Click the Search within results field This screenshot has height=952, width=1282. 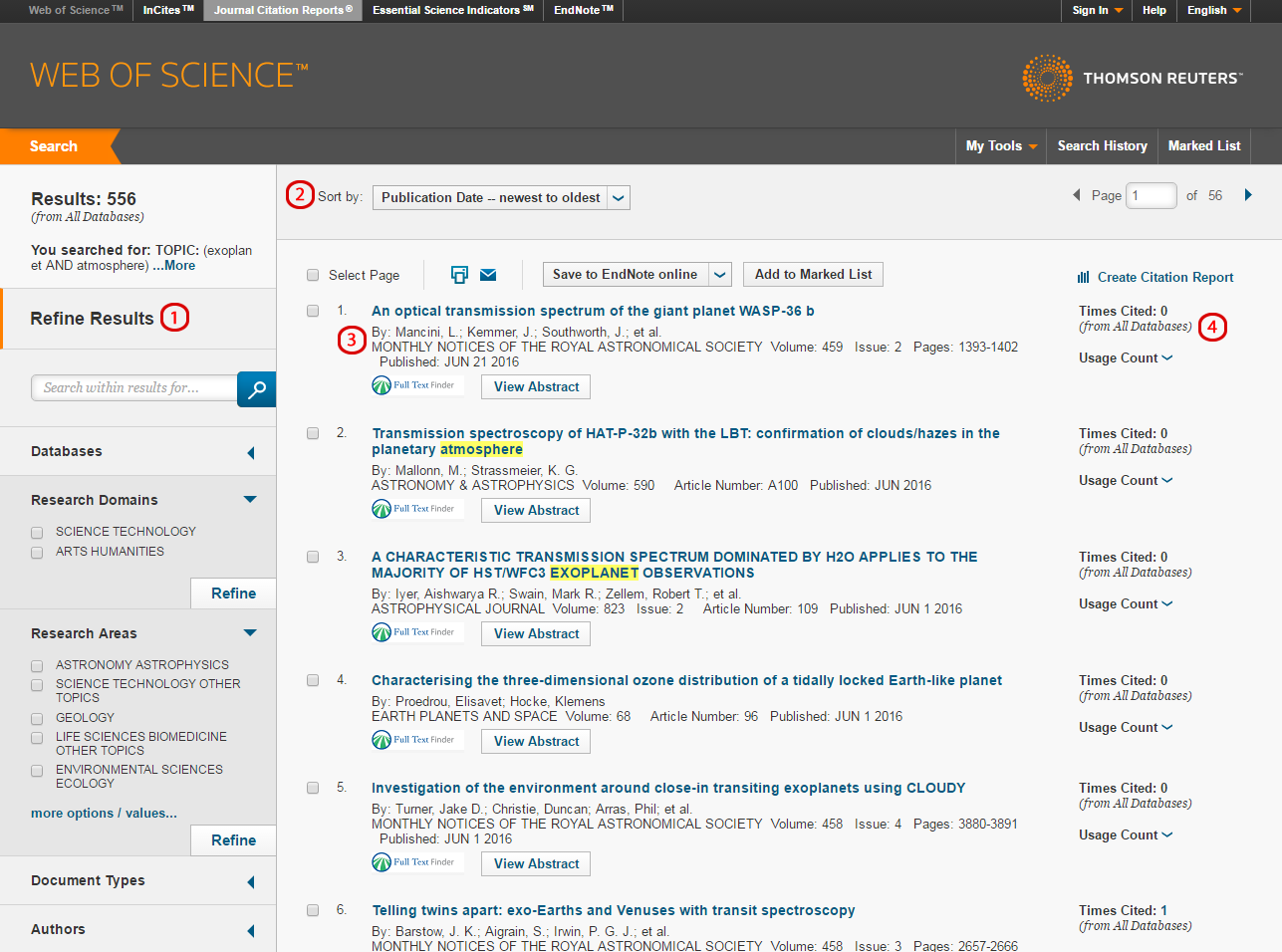(x=134, y=387)
